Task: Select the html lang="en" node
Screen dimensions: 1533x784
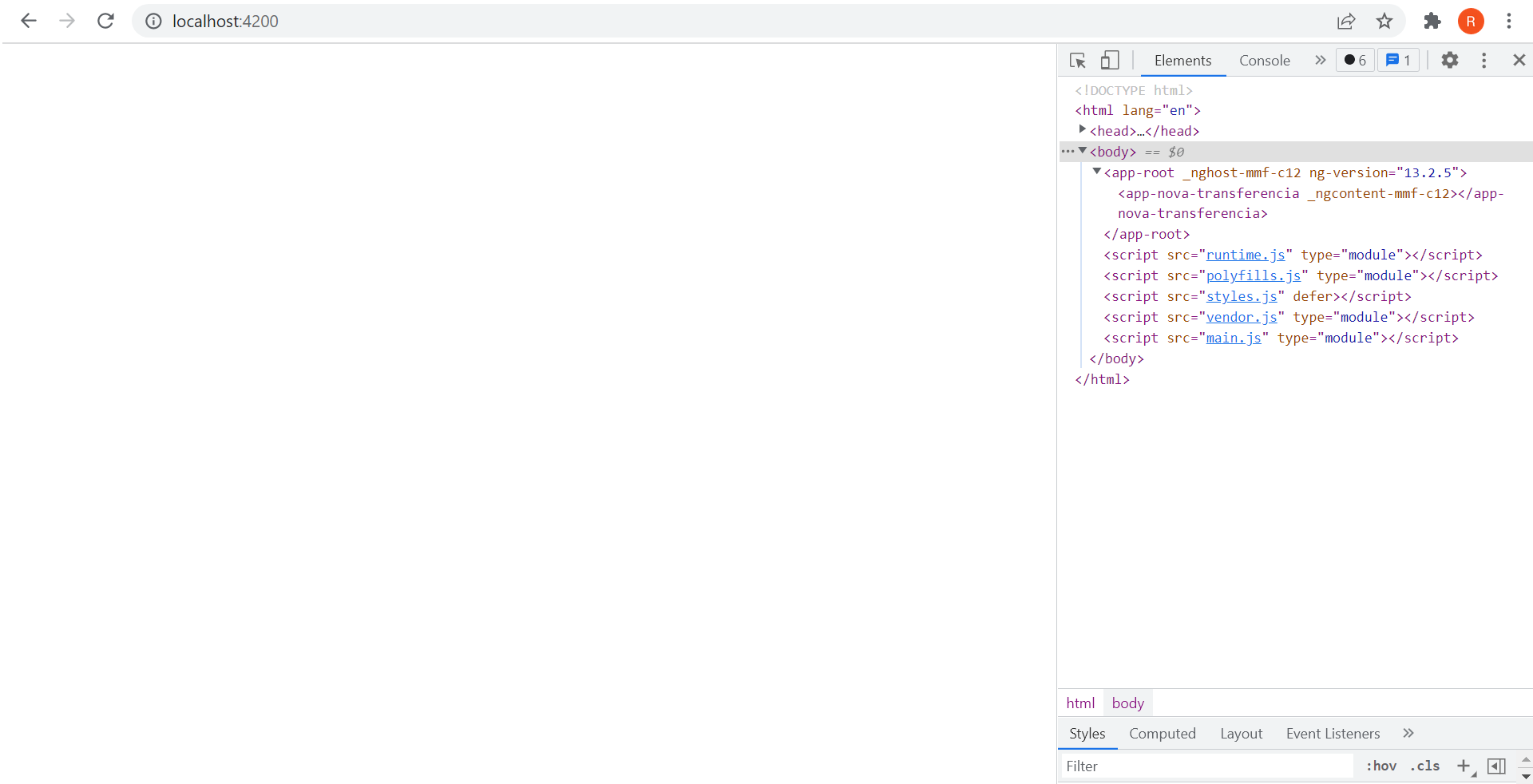Action: coord(1138,110)
